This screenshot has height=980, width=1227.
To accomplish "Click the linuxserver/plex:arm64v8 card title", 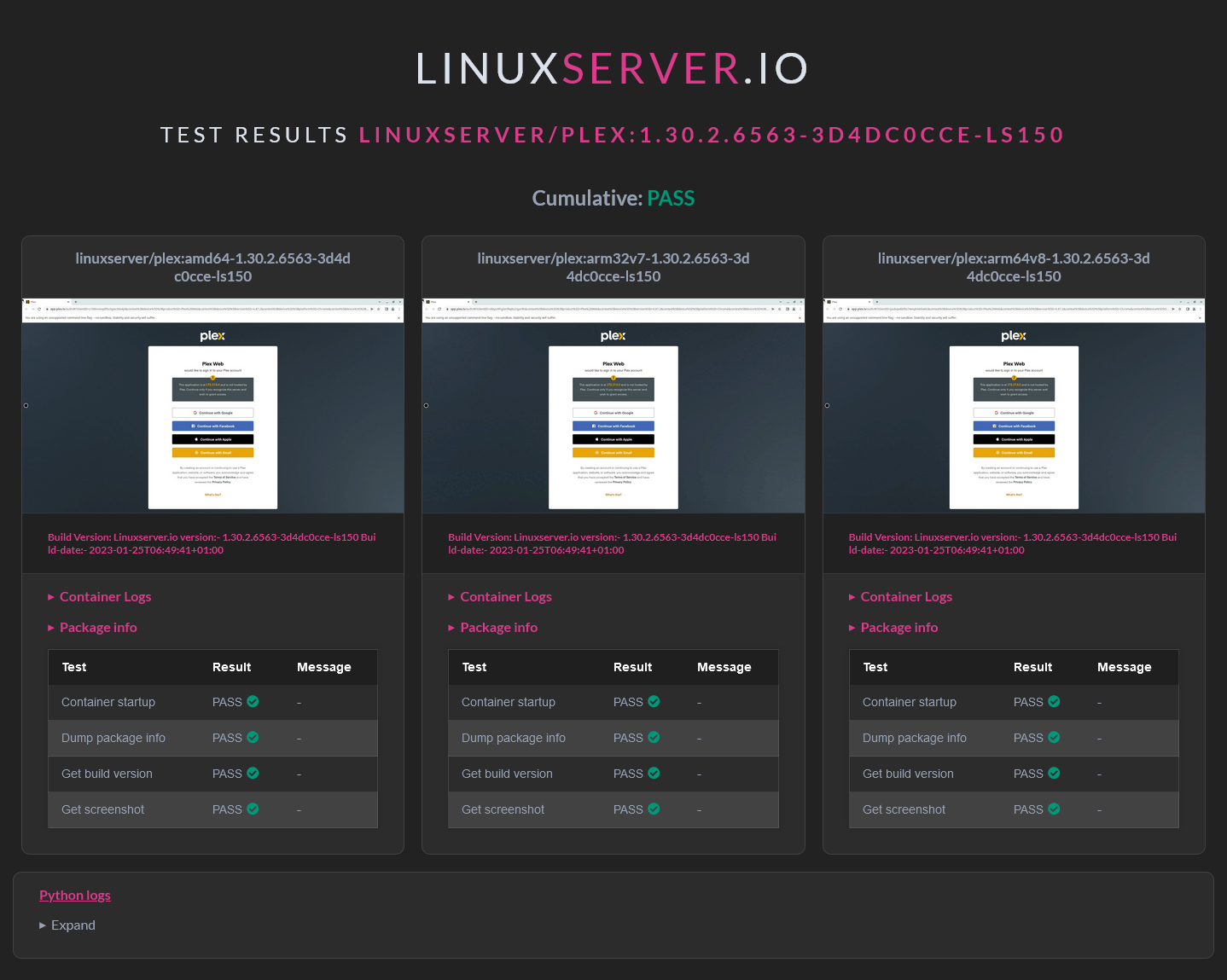I will coord(1014,267).
